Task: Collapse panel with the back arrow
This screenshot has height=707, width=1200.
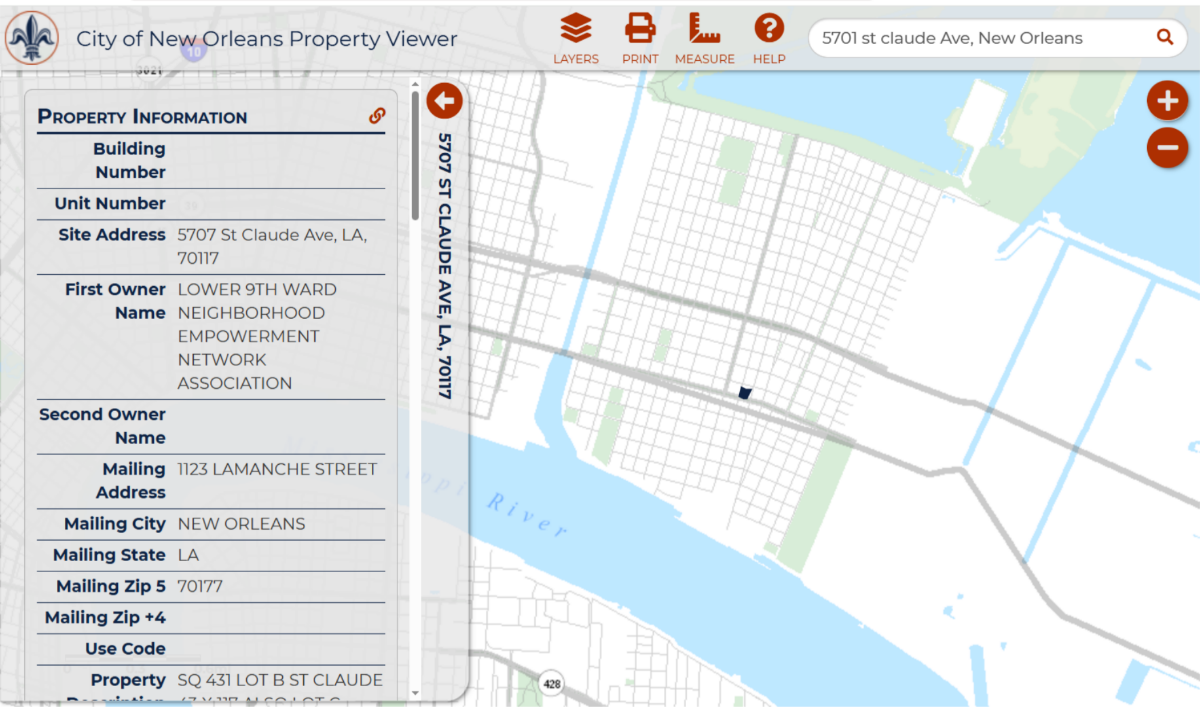Action: pyautogui.click(x=444, y=101)
